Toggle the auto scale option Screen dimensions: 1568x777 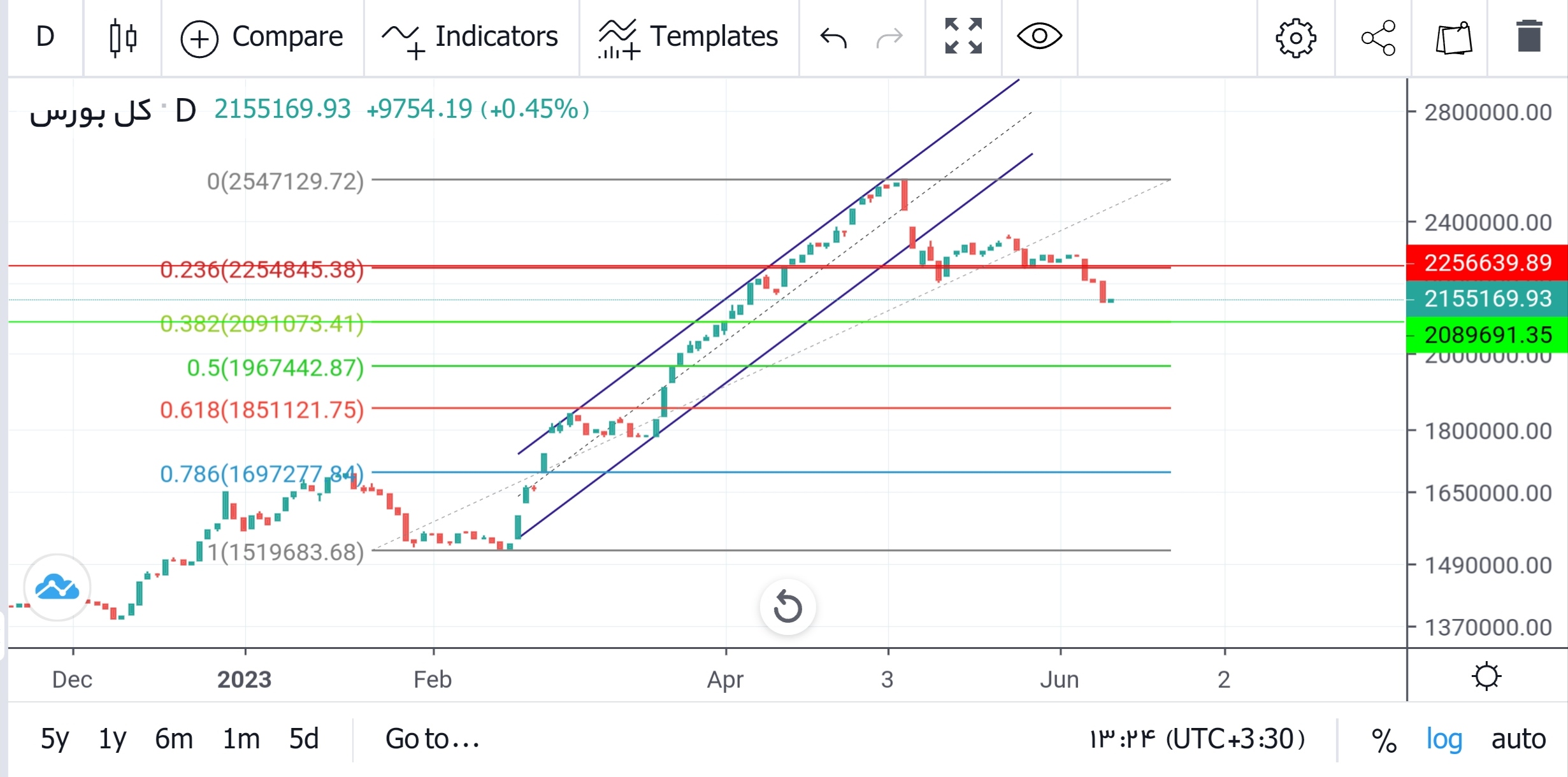pyautogui.click(x=1518, y=739)
